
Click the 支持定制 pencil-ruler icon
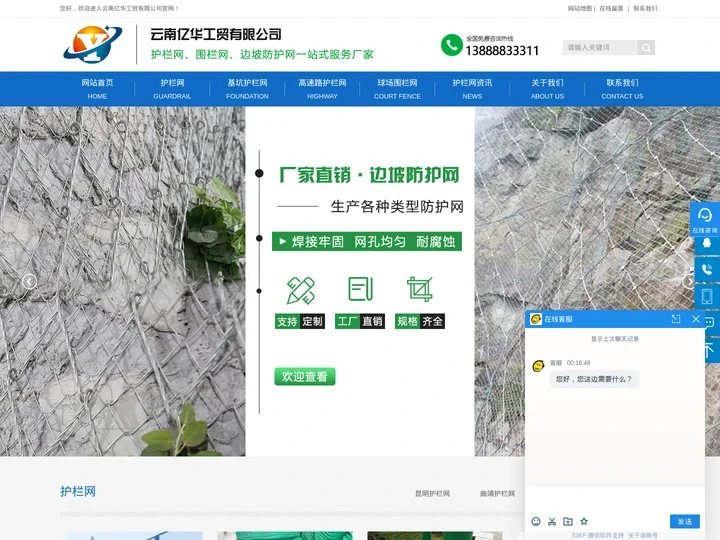(x=300, y=290)
